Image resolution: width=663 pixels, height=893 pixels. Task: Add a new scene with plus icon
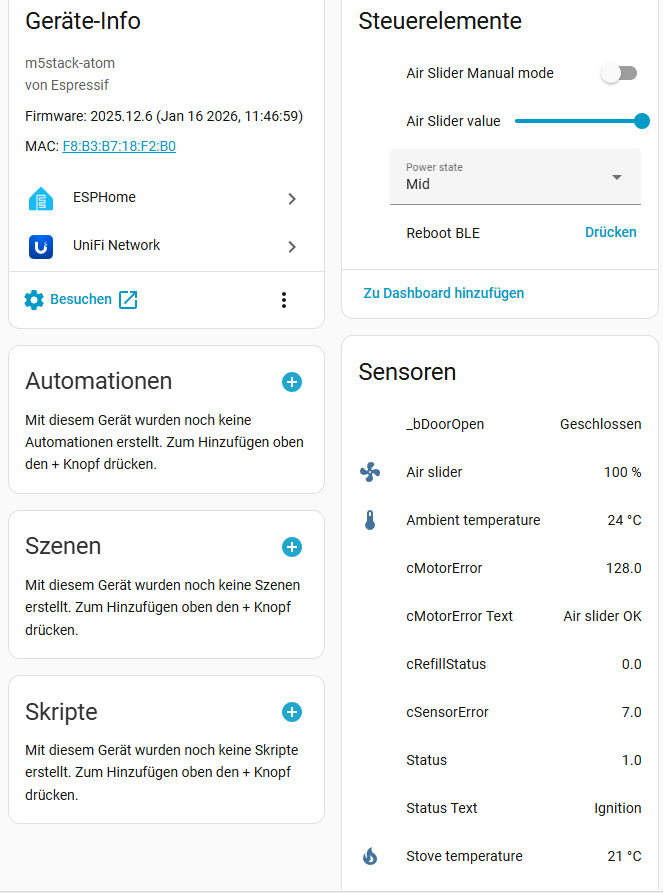[x=292, y=547]
